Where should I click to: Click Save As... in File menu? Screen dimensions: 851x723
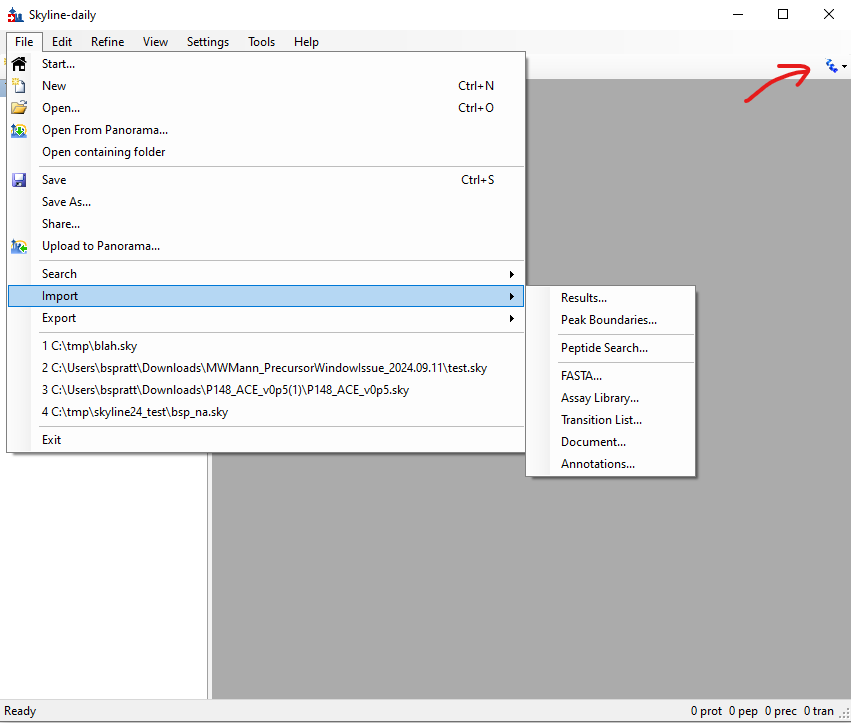point(66,202)
